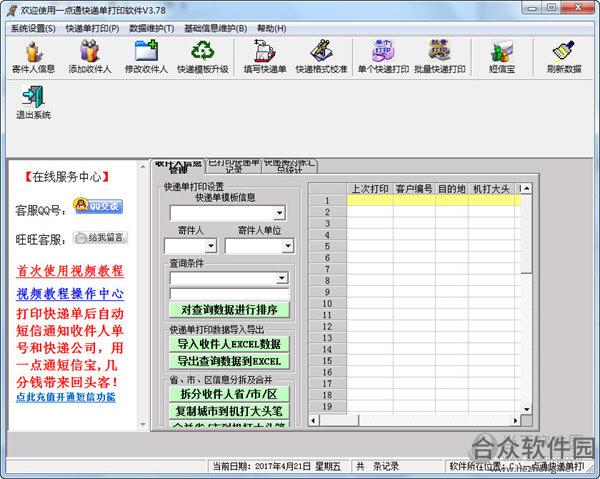The image size is (600, 479).
Task: Expand the 查询条件 dropdown
Action: click(282, 278)
